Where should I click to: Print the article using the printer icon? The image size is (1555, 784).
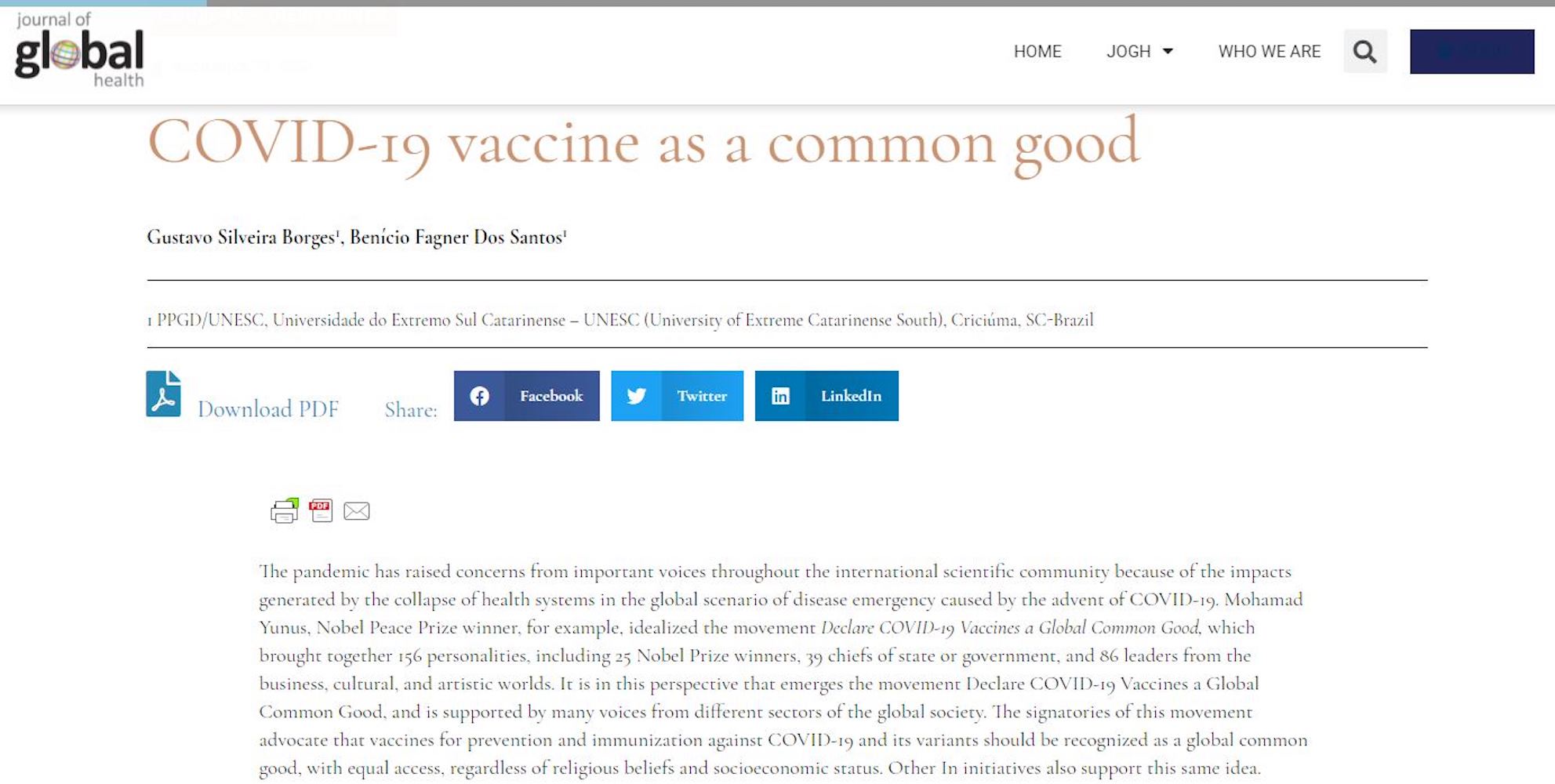click(x=284, y=511)
